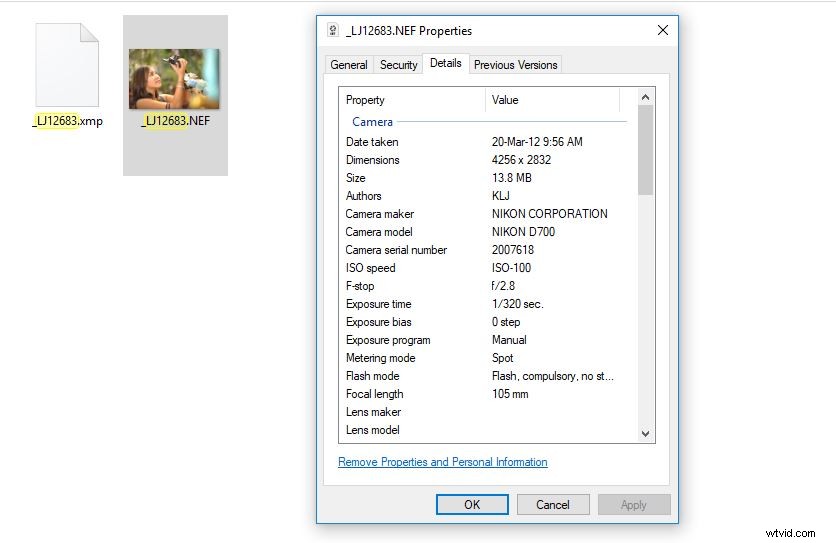Click the ISO speed property label
Image resolution: width=836 pixels, height=543 pixels.
pos(371,268)
